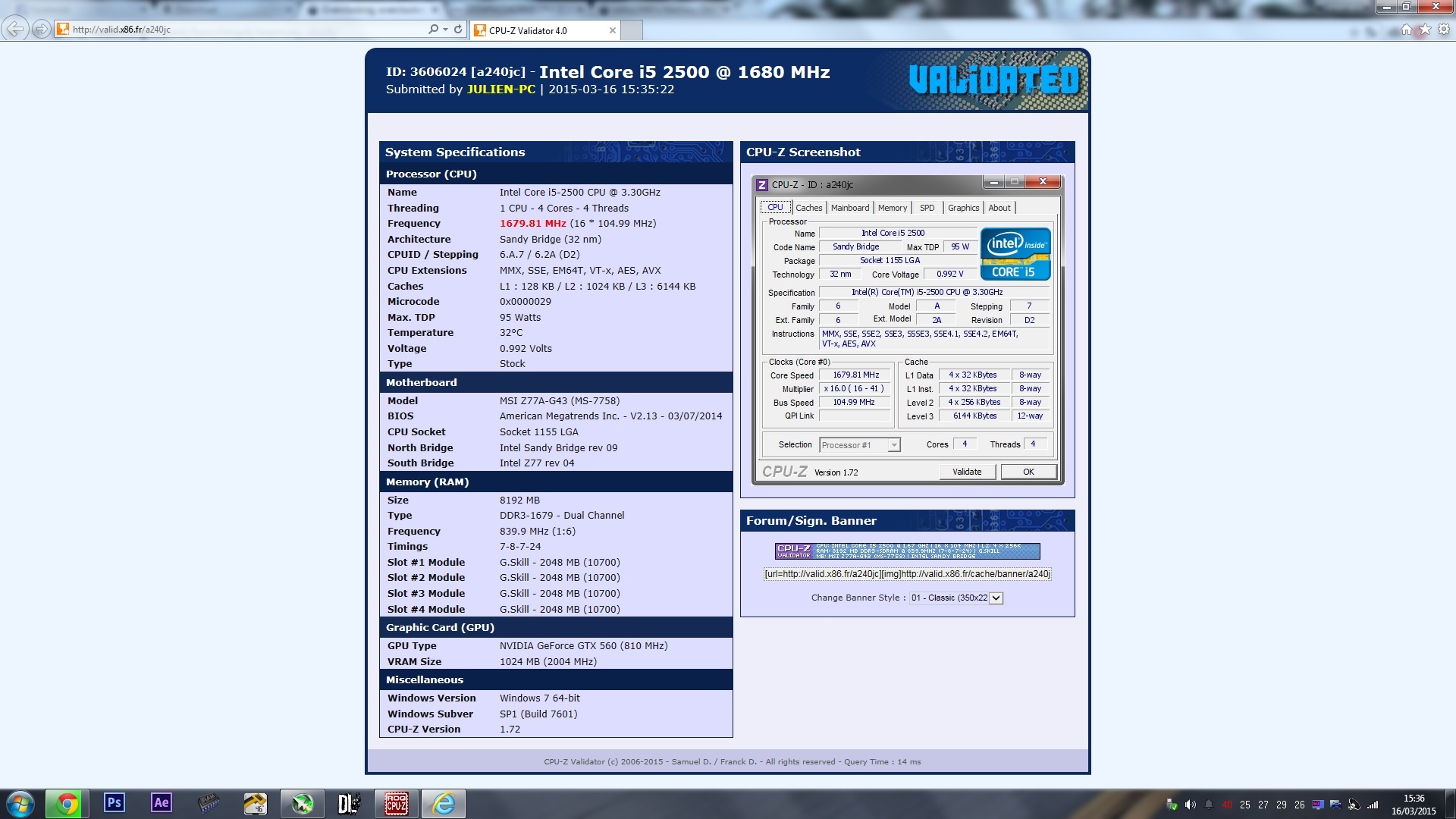Go back with the browser back arrow
The width and height of the screenshot is (1456, 819).
coord(15,30)
